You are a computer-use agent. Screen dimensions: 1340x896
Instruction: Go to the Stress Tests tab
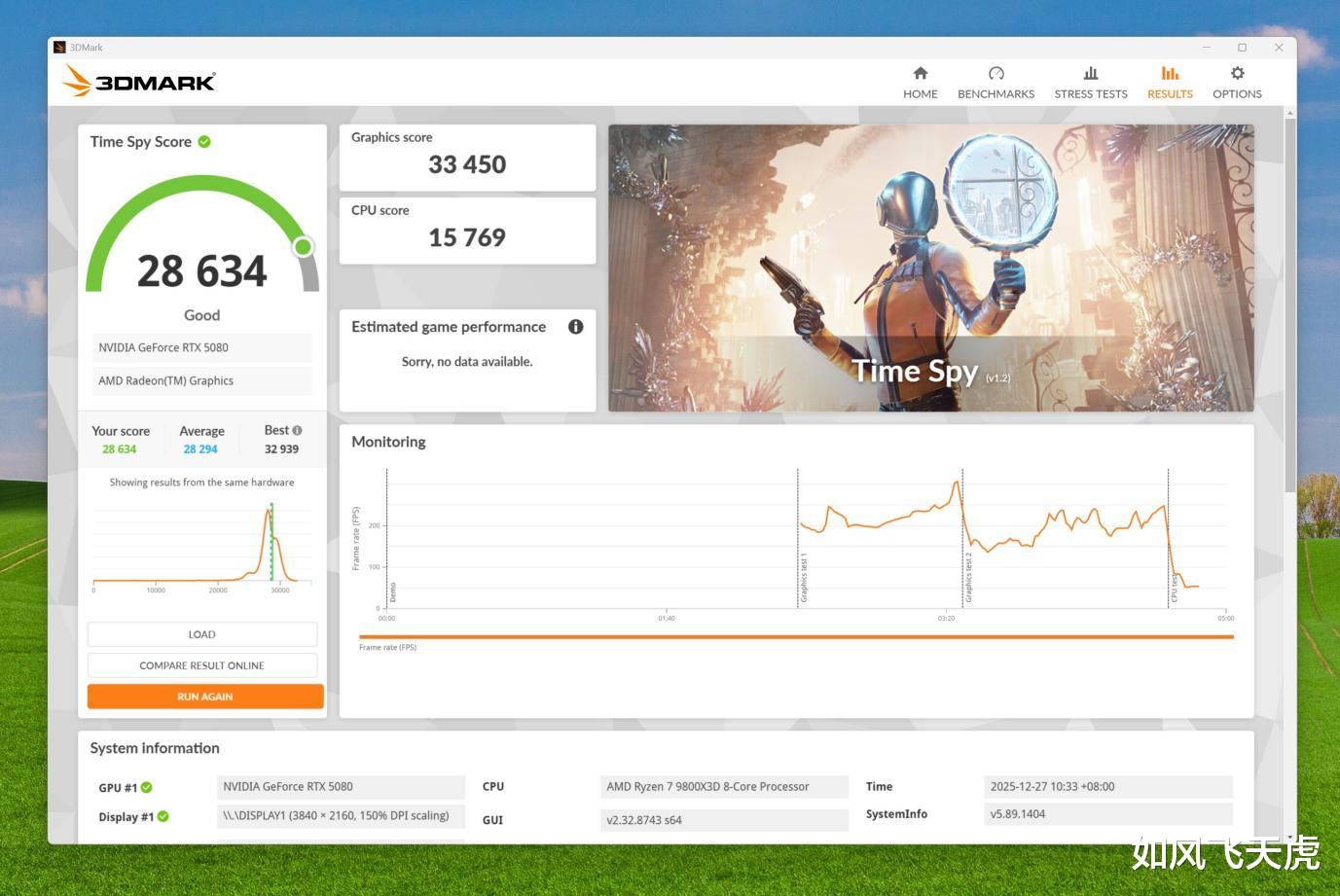click(x=1091, y=83)
